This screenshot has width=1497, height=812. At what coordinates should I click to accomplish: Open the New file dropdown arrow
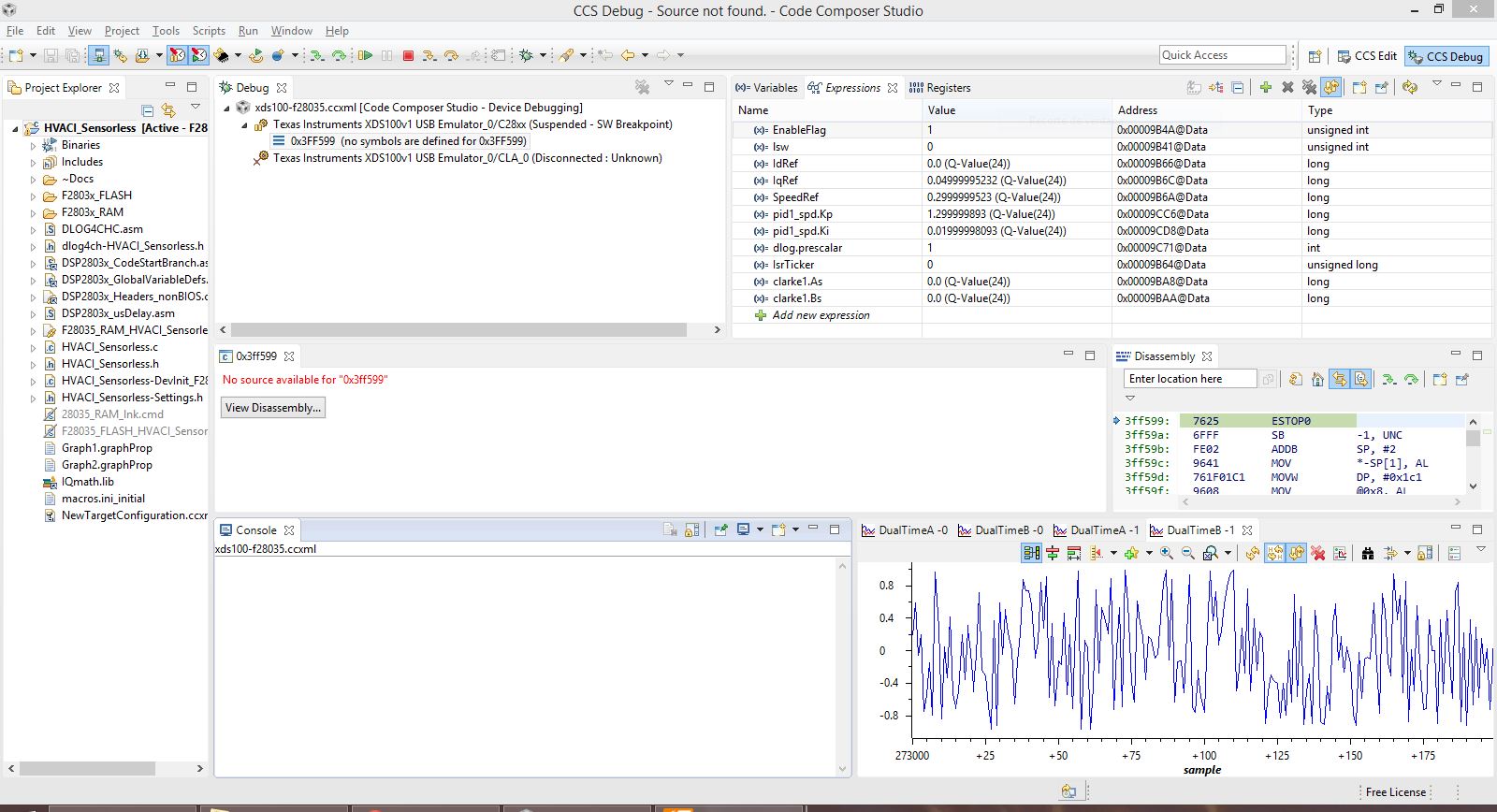click(x=33, y=56)
